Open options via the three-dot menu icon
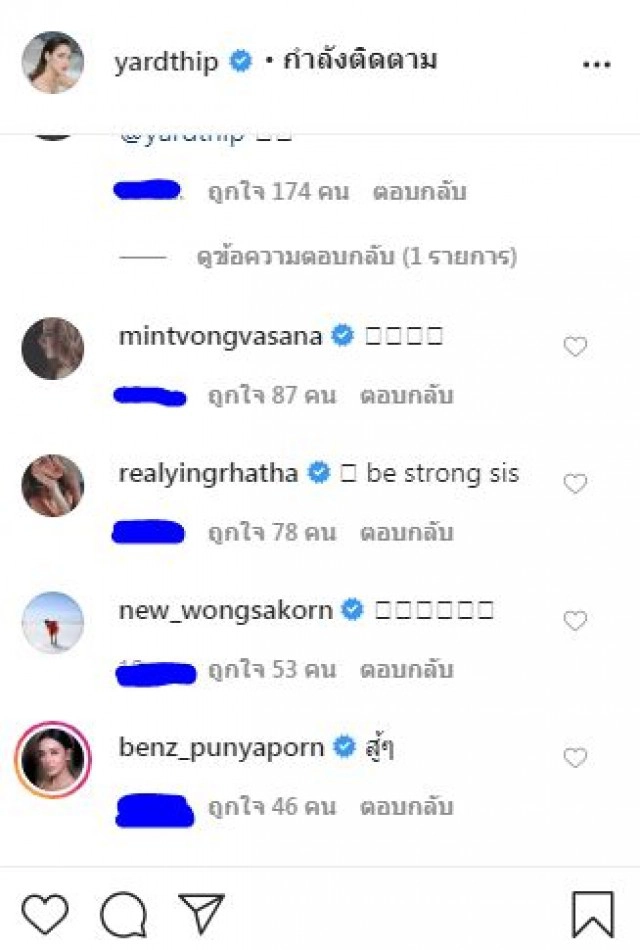The width and height of the screenshot is (640, 950). tap(596, 62)
